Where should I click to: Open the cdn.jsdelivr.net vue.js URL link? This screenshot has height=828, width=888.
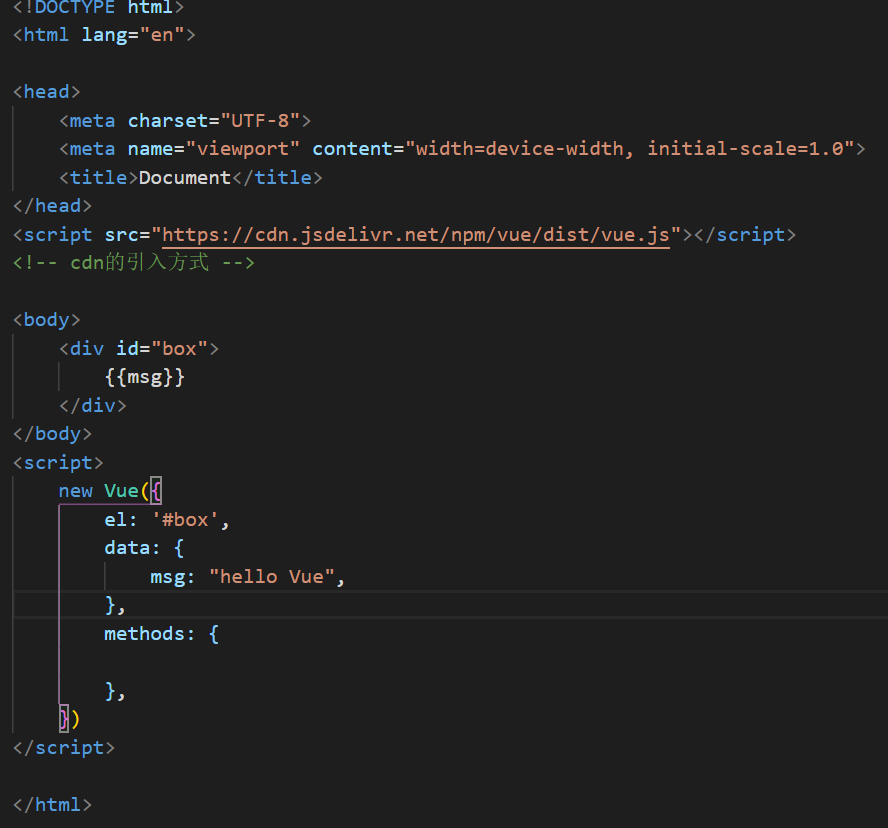pos(416,234)
